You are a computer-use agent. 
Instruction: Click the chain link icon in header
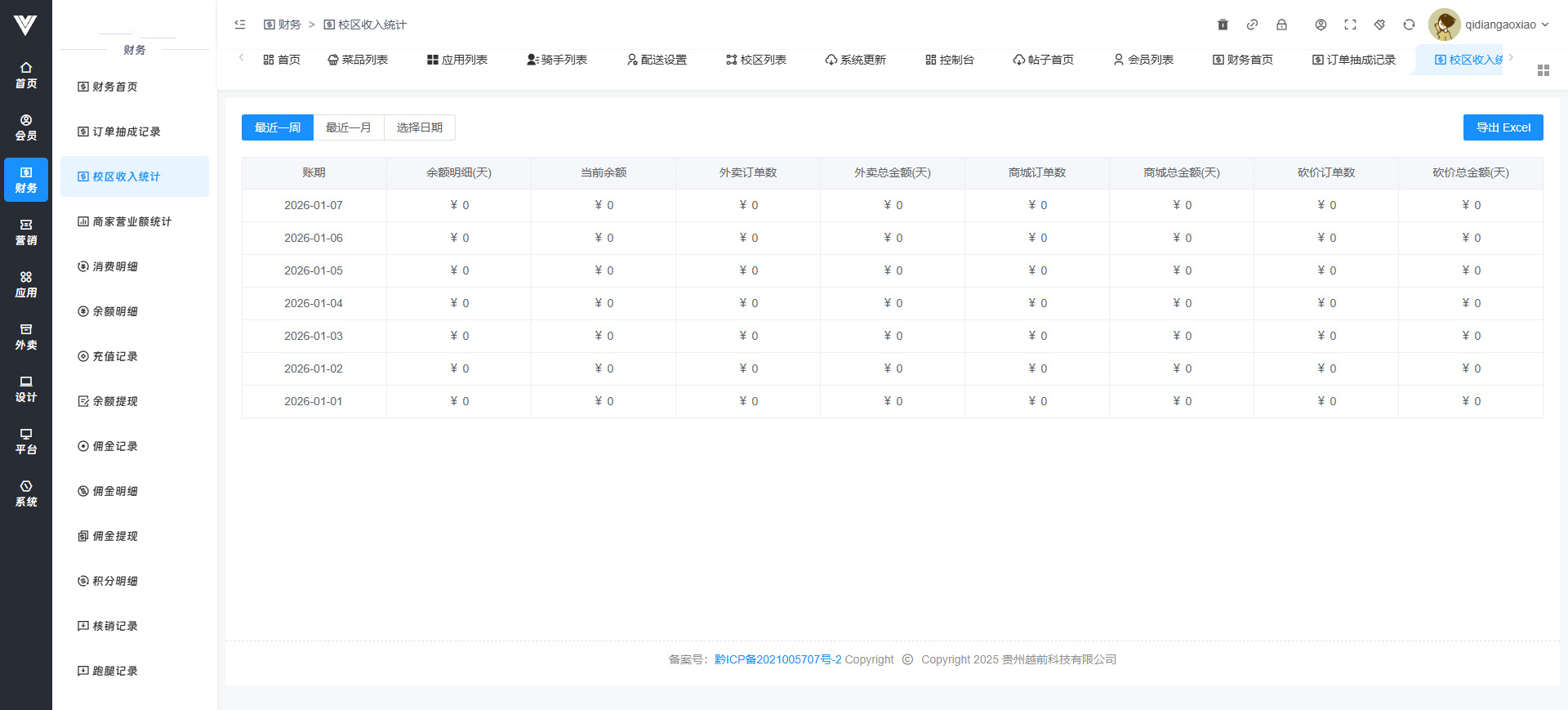pos(1252,25)
